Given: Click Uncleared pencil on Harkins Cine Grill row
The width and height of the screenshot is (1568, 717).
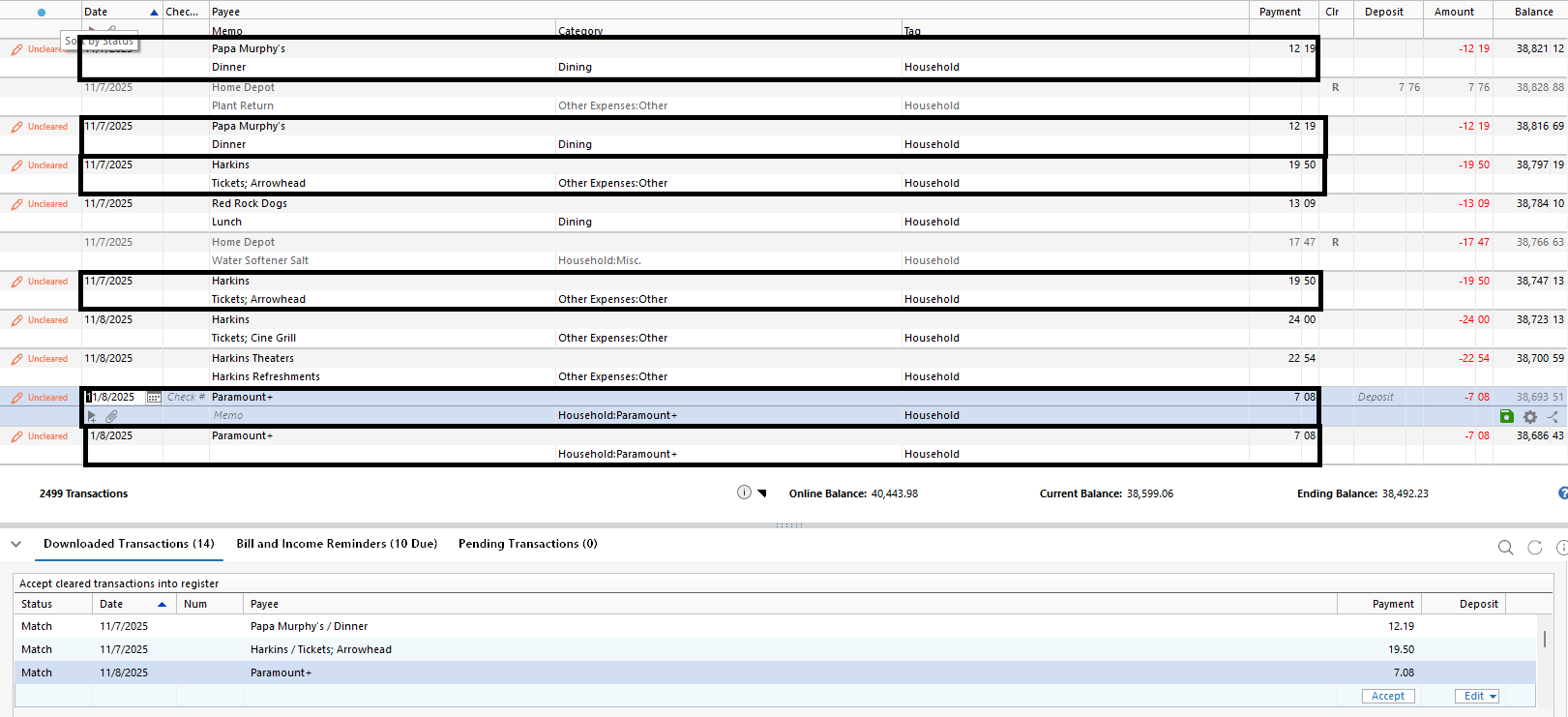Looking at the screenshot, I should point(16,320).
